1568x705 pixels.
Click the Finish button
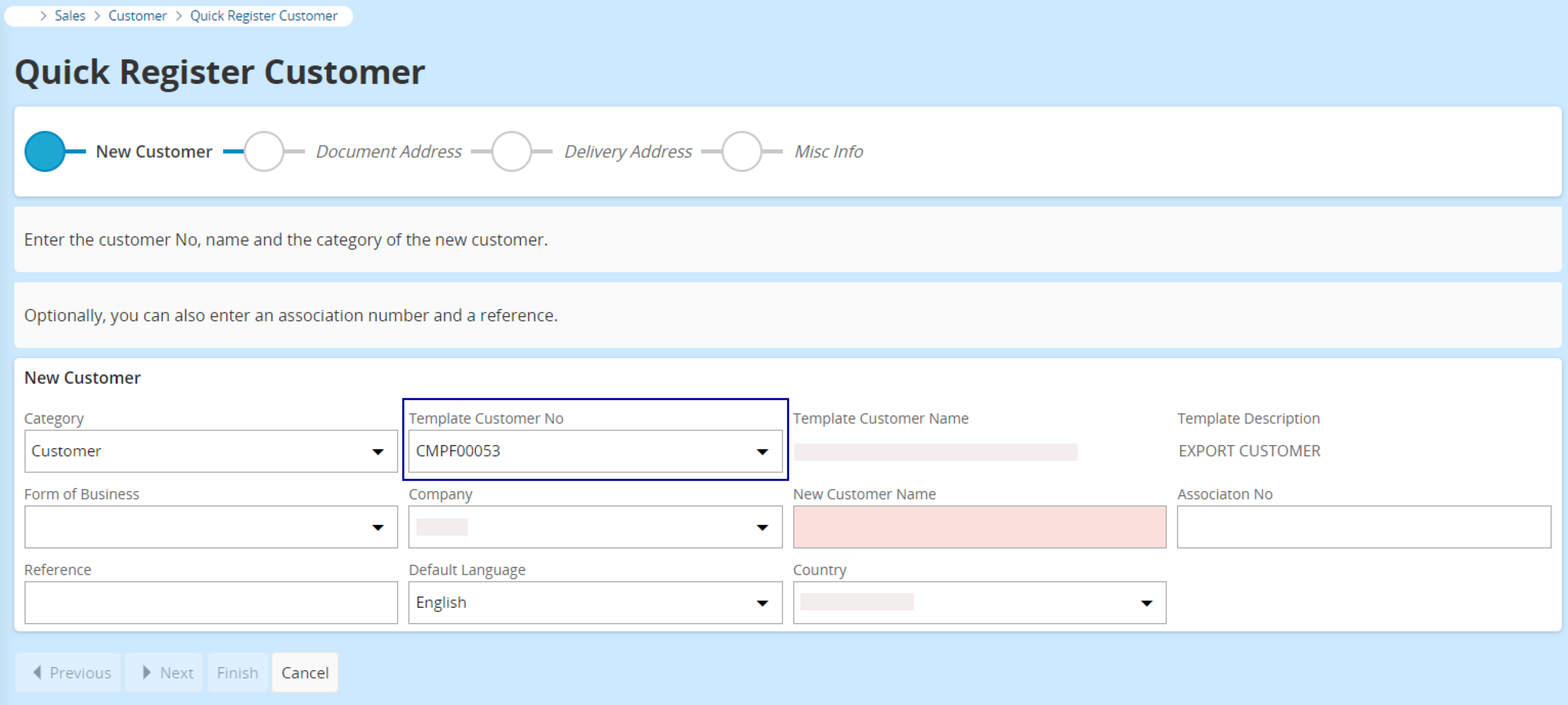(x=237, y=672)
